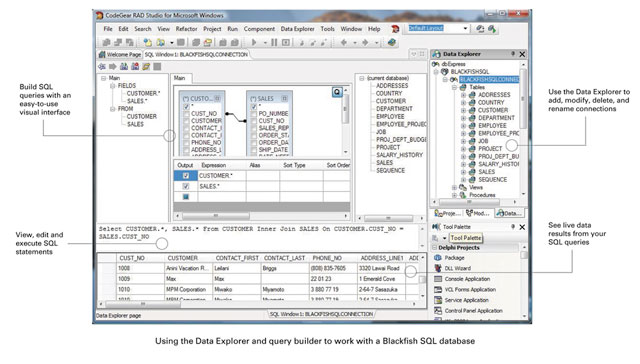Screen dimensions: 640x364
Task: Click the globe Help icon ending the toolbar
Action: pos(392,42)
